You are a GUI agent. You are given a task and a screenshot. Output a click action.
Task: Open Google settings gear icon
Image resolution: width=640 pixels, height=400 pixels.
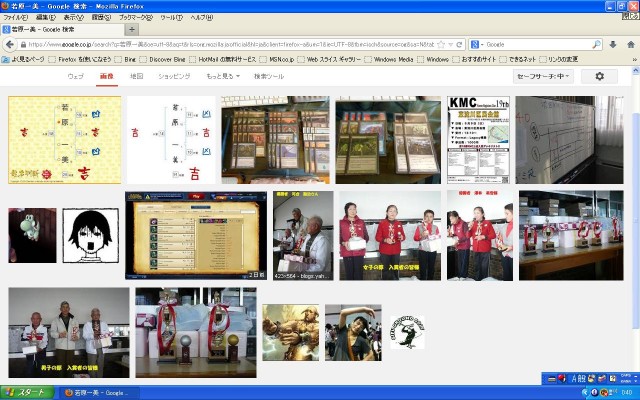[x=599, y=76]
